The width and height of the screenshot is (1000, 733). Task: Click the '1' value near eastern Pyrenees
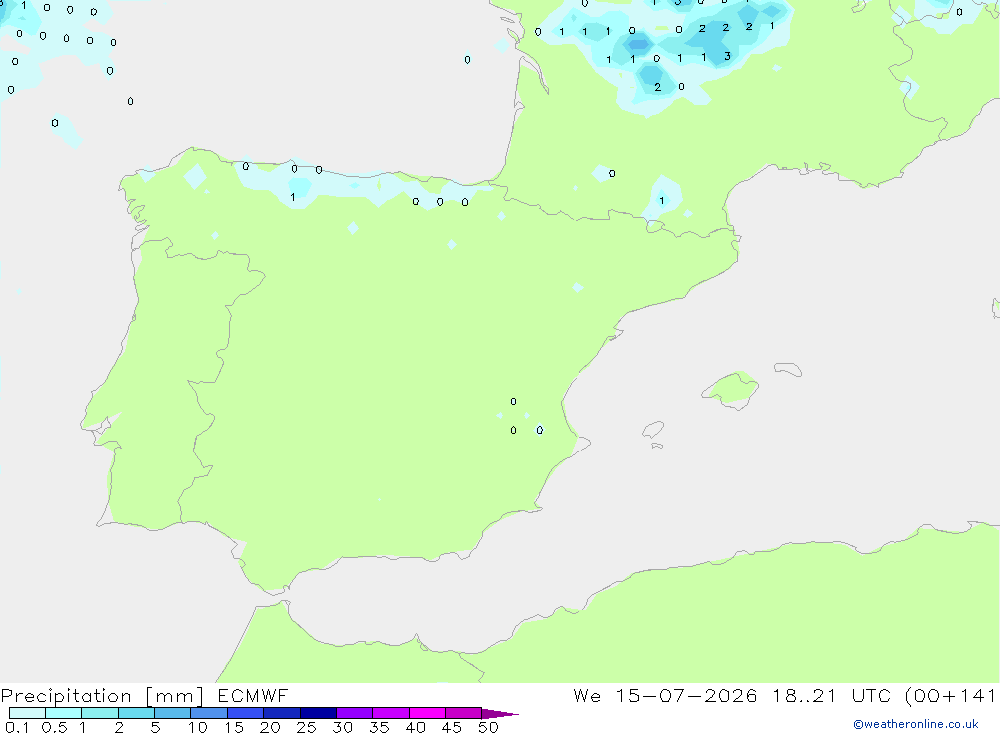coord(662,201)
